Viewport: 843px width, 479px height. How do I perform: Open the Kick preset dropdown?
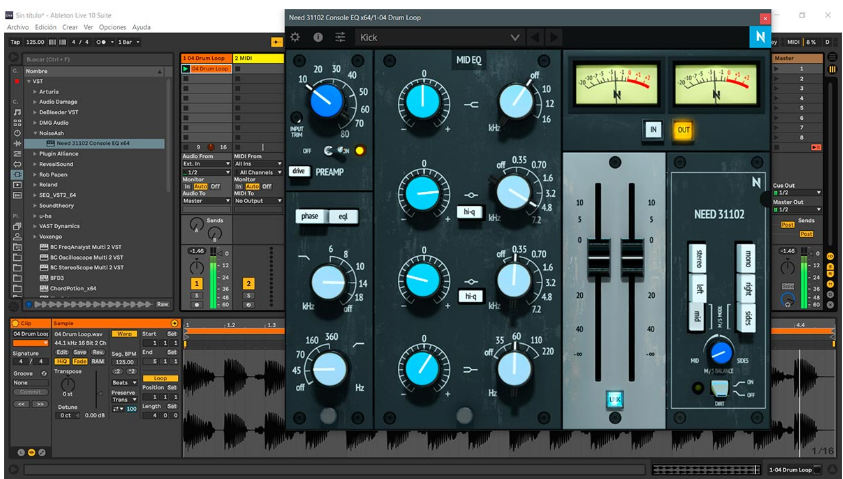point(440,37)
